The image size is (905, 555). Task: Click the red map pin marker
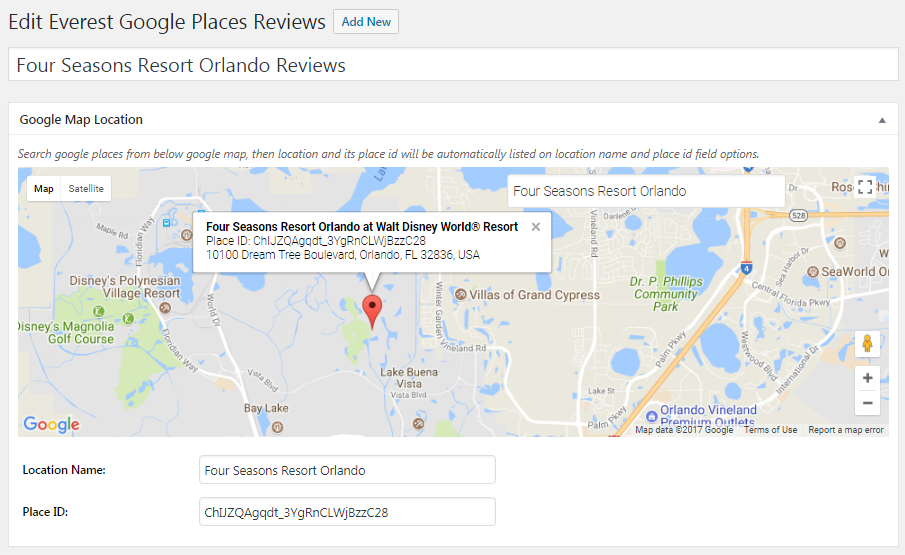(x=372, y=312)
